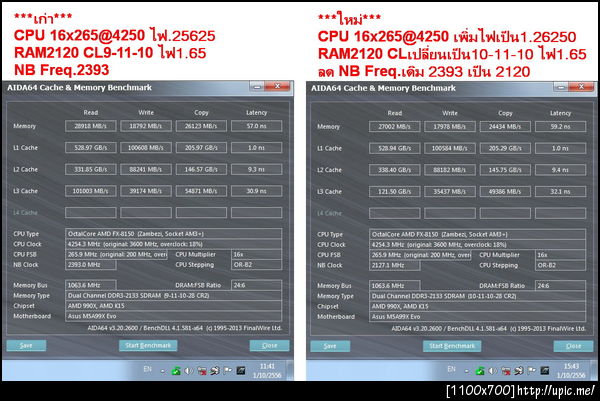Click Memory Latency value 57.0 ns

click(256, 126)
